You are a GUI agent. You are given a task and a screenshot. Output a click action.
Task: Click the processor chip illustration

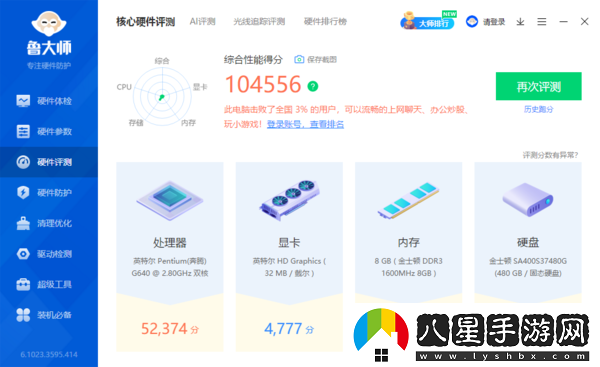click(170, 201)
